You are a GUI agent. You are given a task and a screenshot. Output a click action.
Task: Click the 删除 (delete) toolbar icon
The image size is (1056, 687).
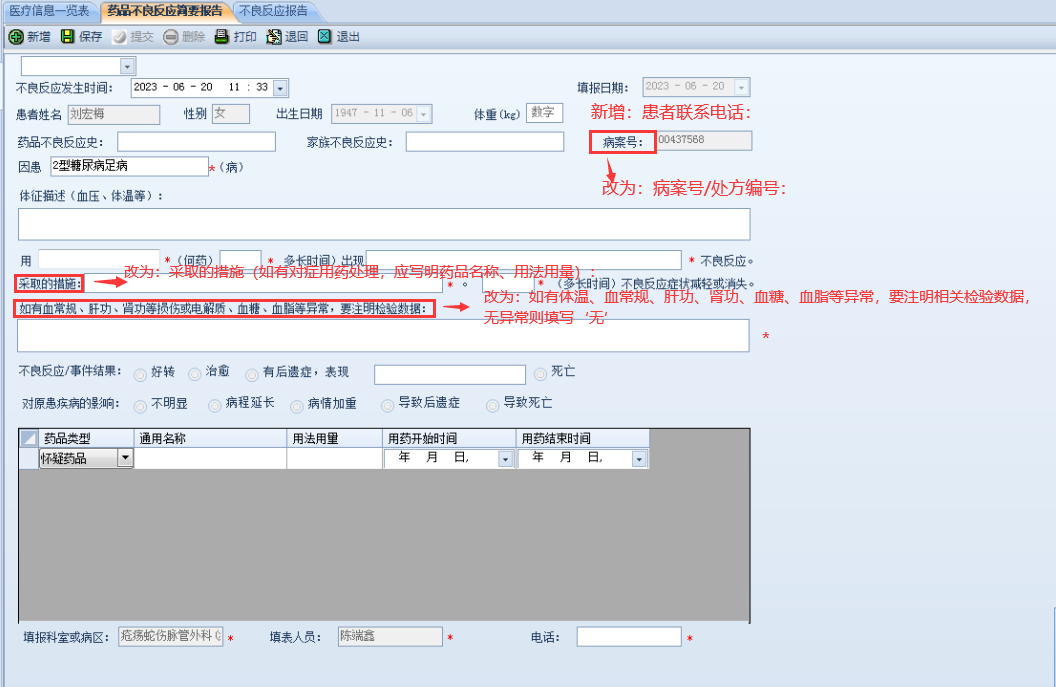coord(171,36)
